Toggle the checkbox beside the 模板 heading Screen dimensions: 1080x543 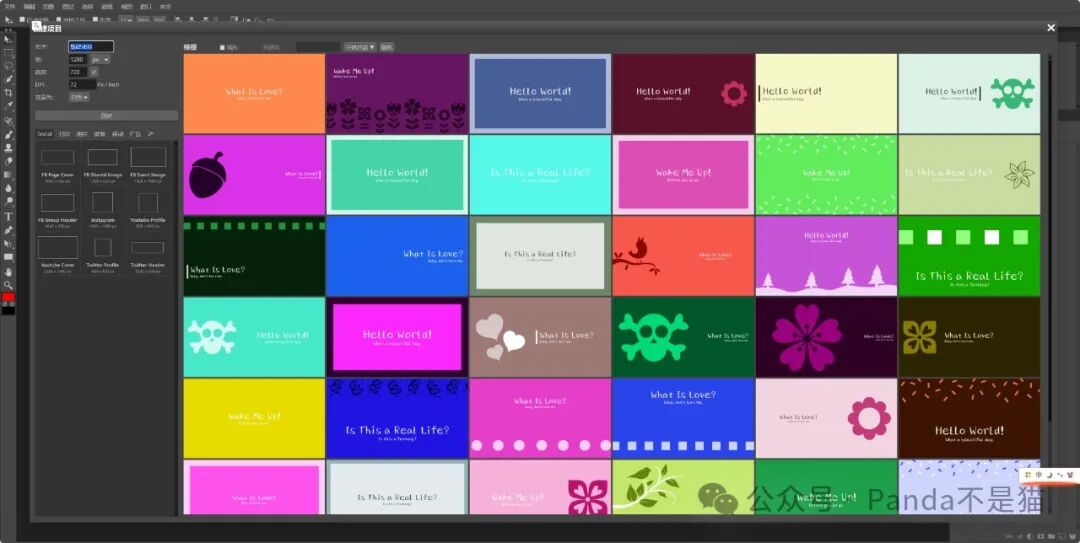point(222,48)
